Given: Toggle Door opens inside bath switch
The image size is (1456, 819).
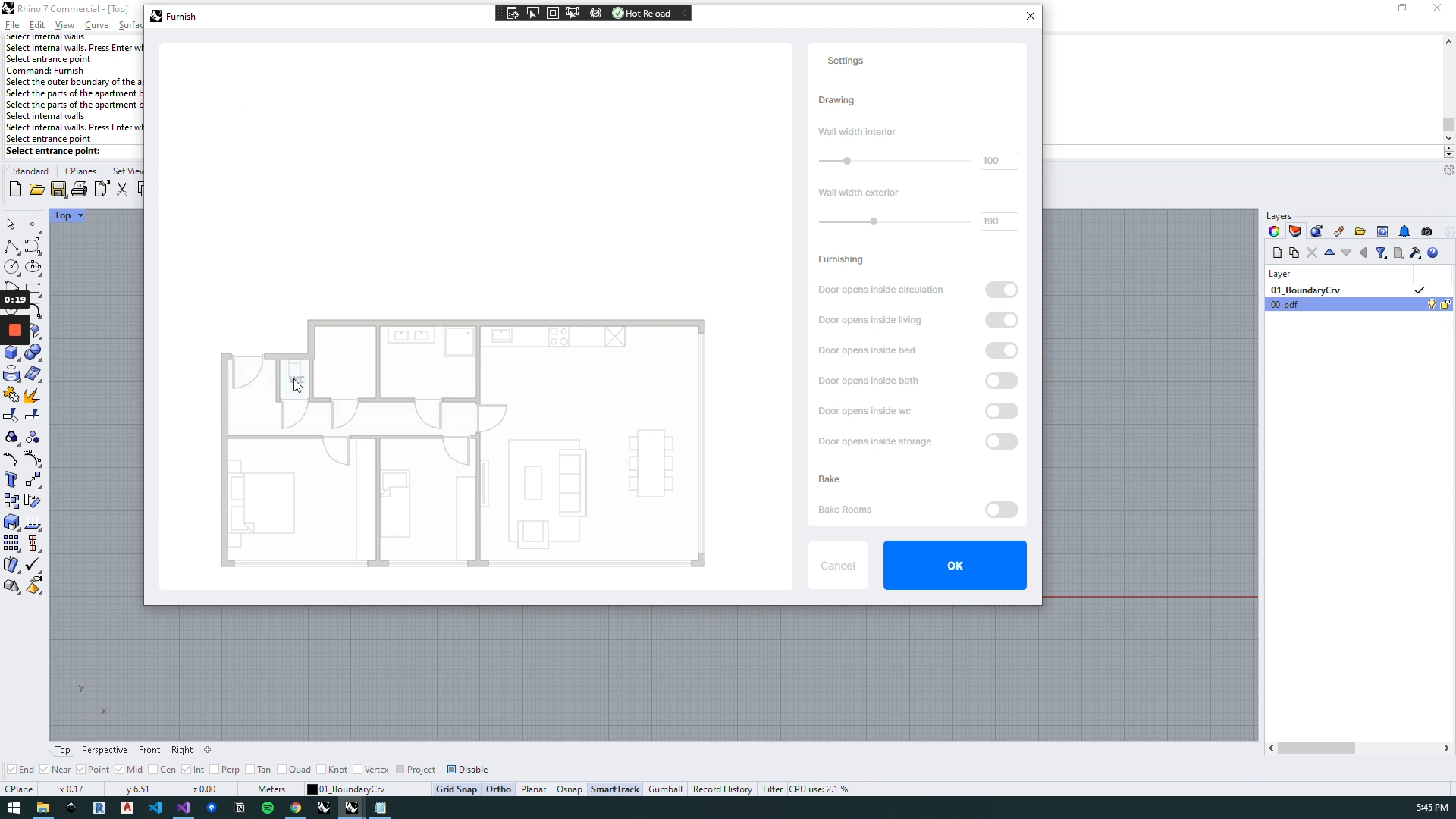Looking at the screenshot, I should (x=1001, y=381).
